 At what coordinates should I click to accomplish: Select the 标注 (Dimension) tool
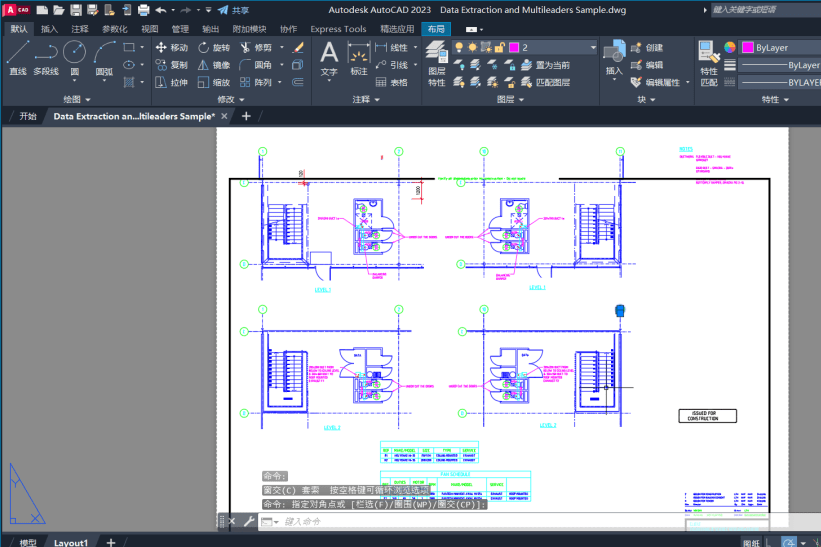[359, 59]
